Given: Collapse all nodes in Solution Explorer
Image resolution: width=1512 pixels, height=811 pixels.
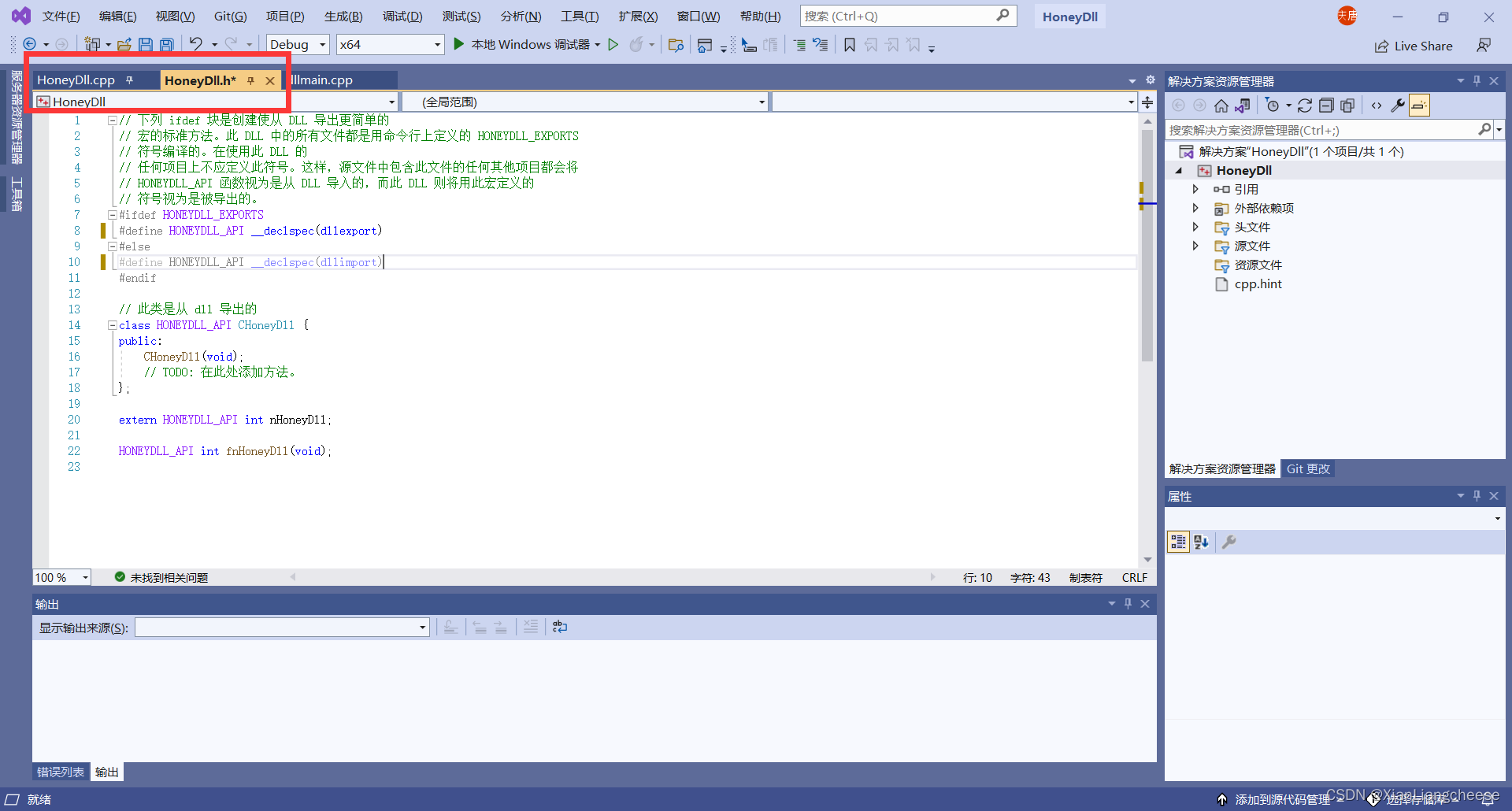Looking at the screenshot, I should [x=1326, y=106].
